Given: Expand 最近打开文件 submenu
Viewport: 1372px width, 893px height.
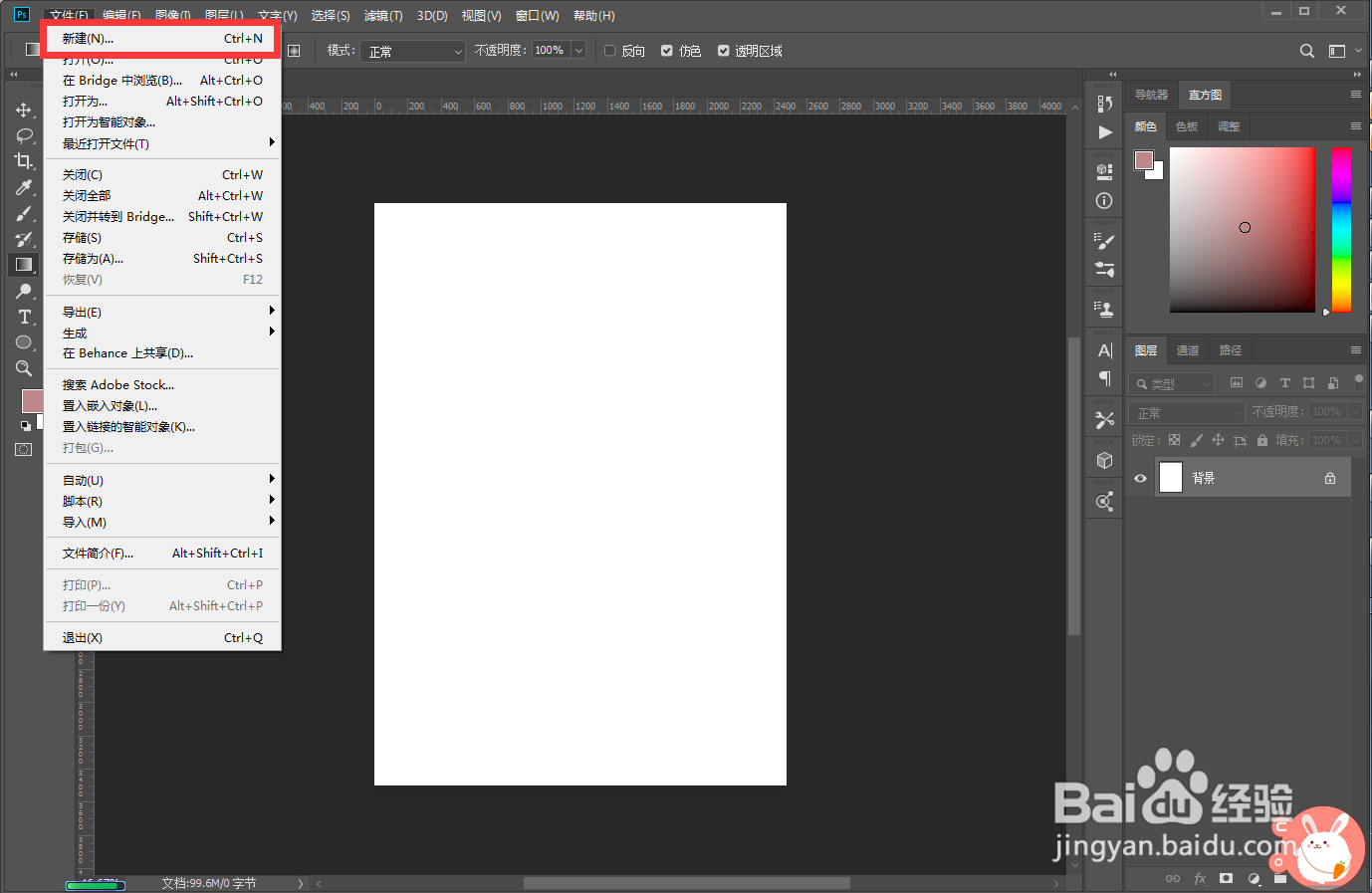Looking at the screenshot, I should click(162, 143).
